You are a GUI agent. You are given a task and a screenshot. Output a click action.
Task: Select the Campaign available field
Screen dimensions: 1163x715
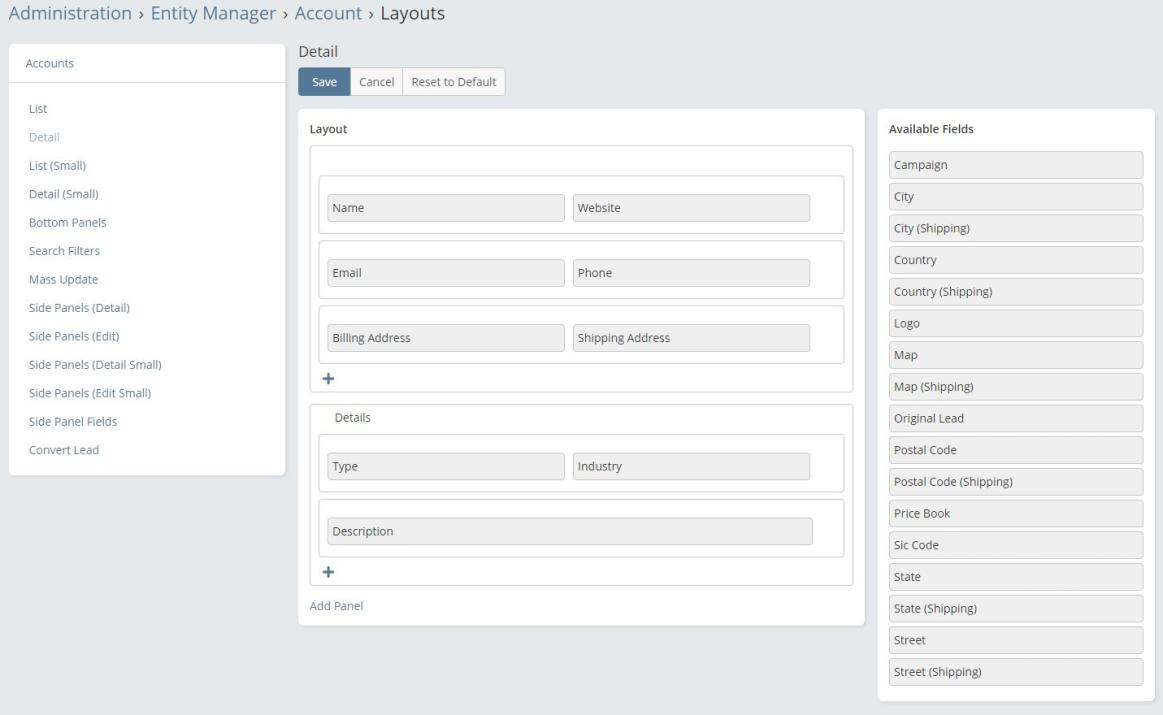[1015, 165]
